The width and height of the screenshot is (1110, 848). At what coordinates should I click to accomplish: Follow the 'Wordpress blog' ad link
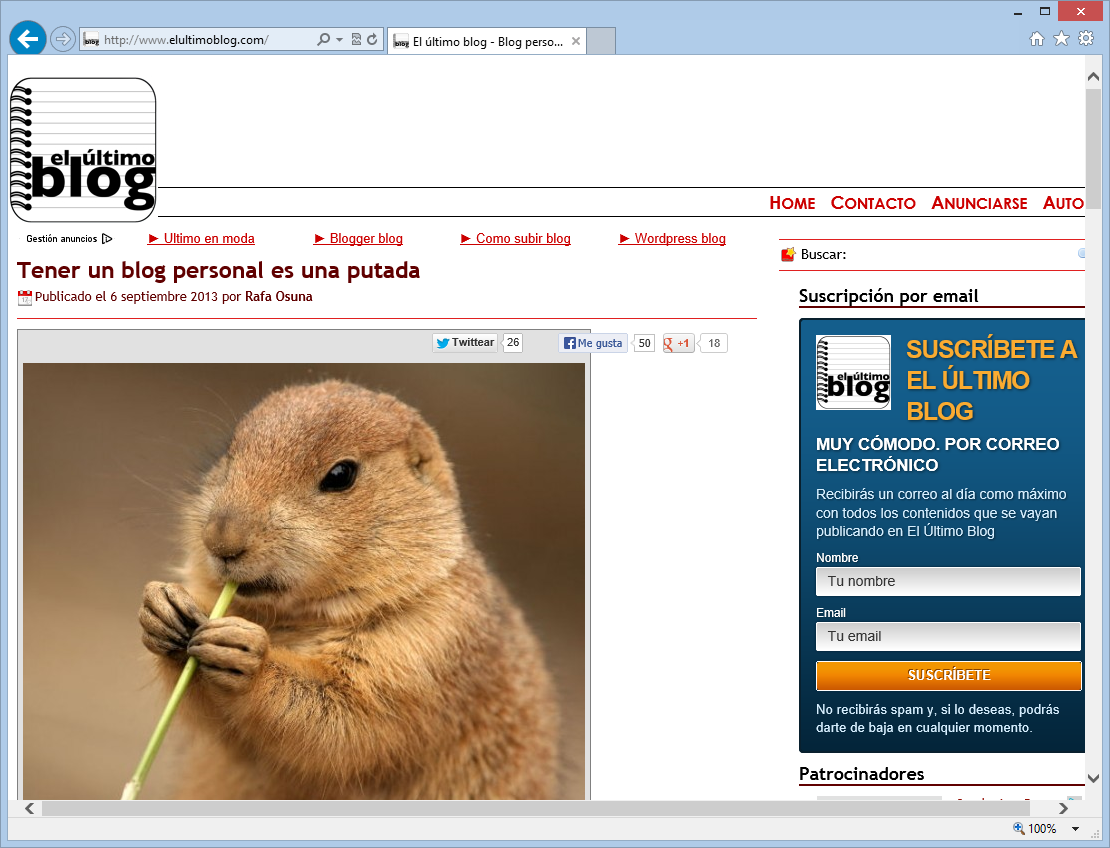[x=673, y=239]
